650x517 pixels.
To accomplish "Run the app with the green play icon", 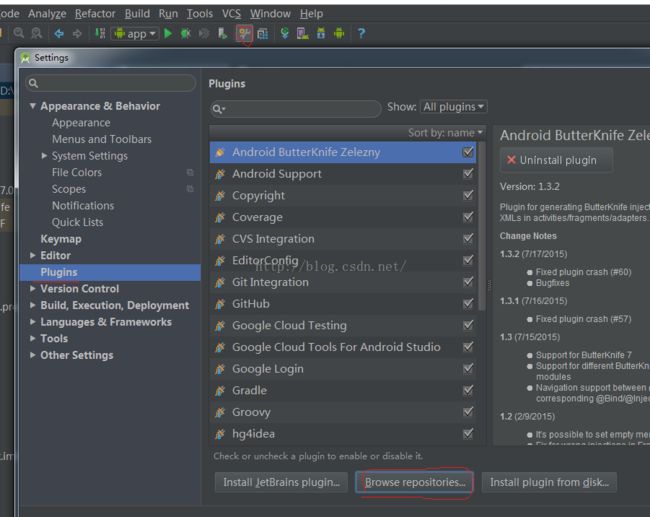I will pos(168,33).
